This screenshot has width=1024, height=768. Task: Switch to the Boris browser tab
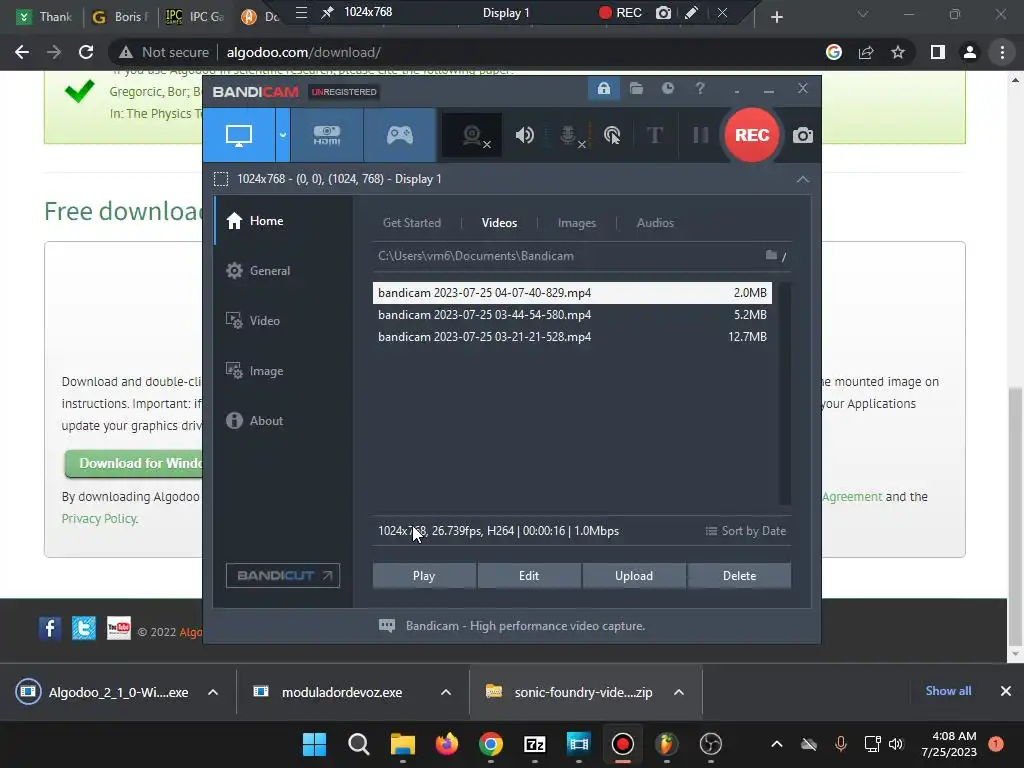pyautogui.click(x=120, y=17)
